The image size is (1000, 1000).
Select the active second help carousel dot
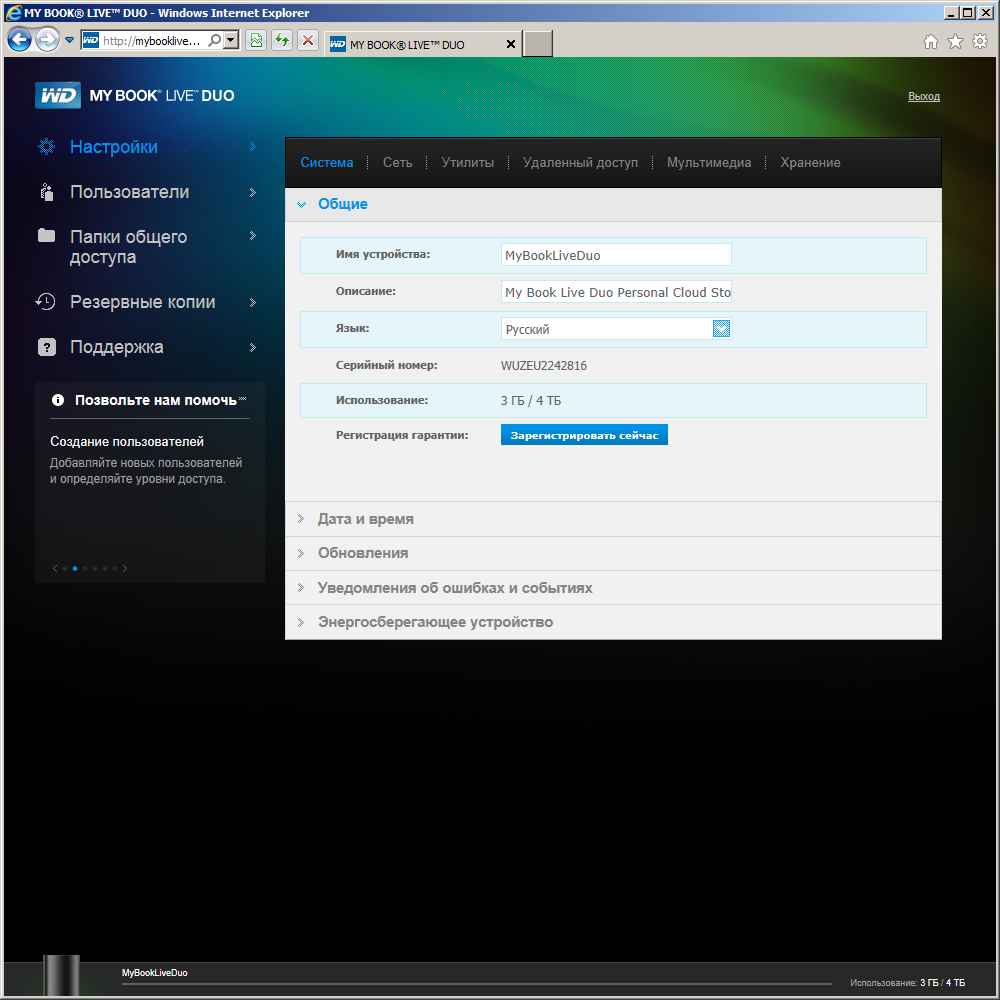[75, 568]
